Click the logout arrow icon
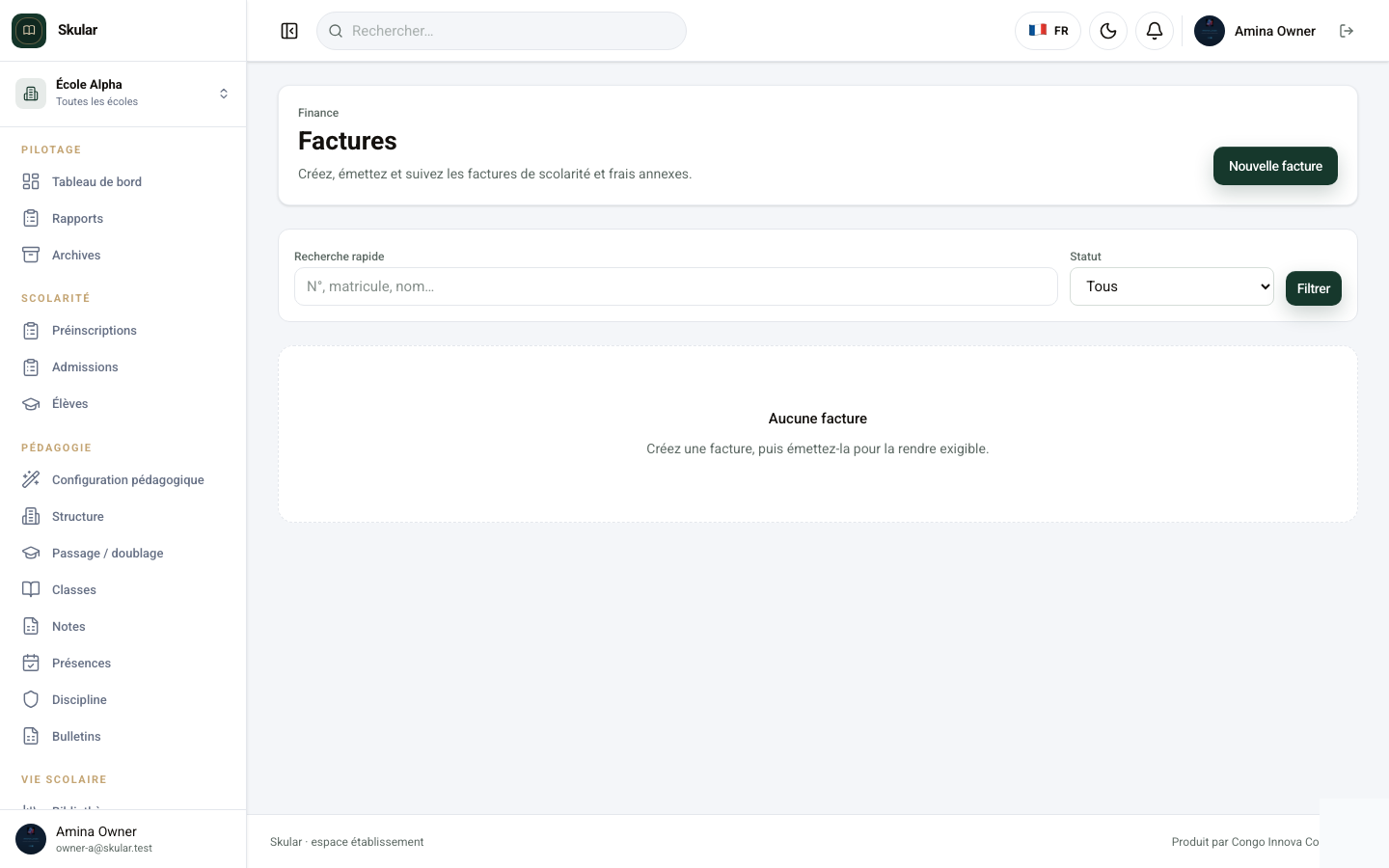Viewport: 1389px width, 868px height. (x=1347, y=31)
